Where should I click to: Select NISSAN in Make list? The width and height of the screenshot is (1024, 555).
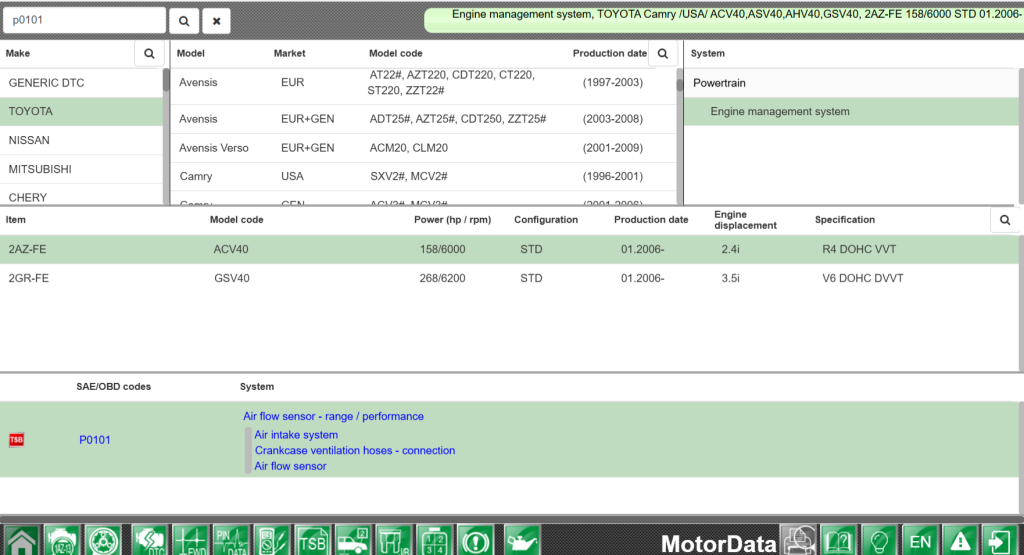click(x=82, y=140)
